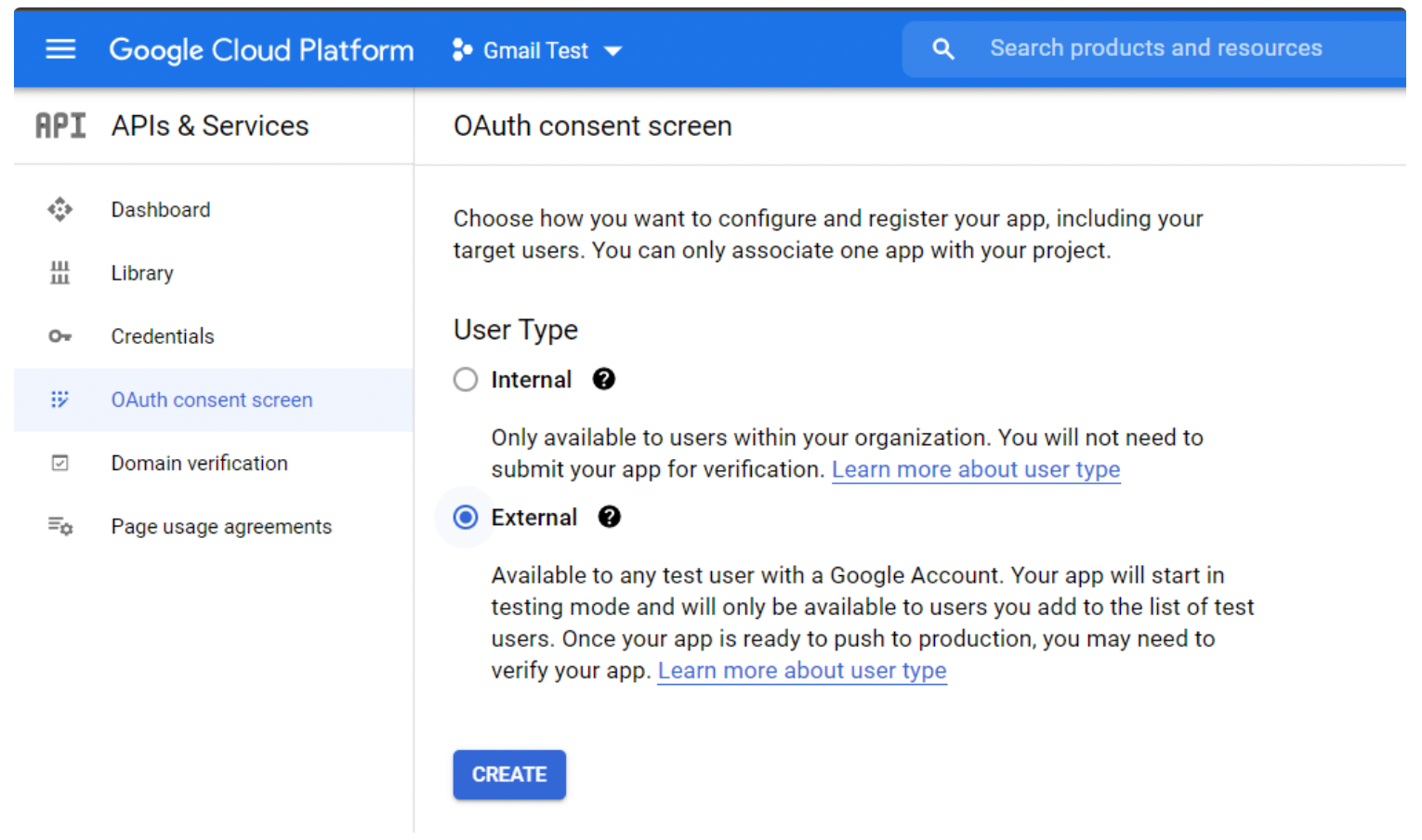
Task: Expand the Gmail Test project dropdown arrow
Action: pos(612,51)
